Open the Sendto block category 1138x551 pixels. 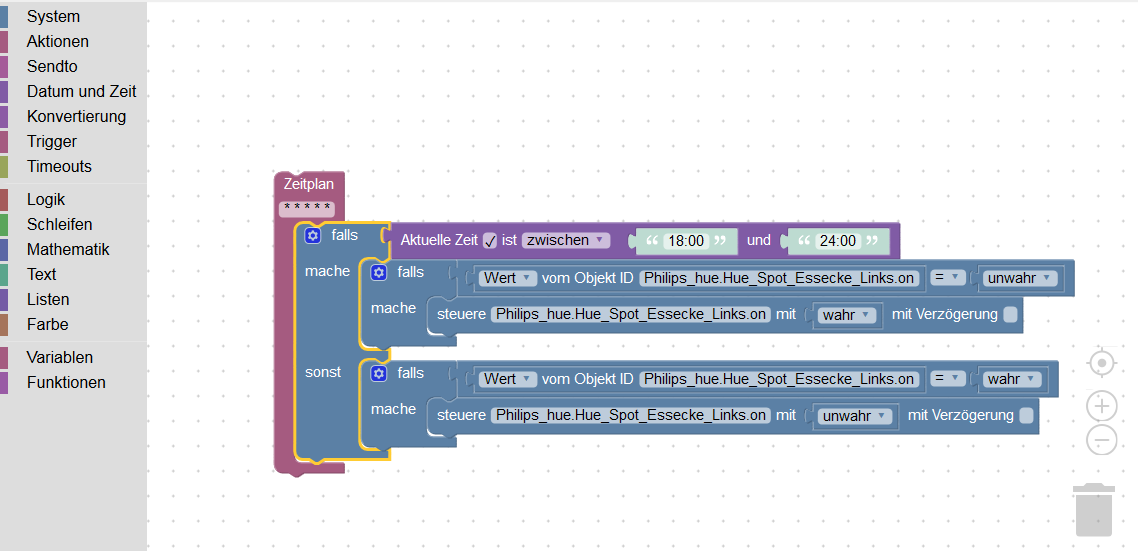[73, 66]
